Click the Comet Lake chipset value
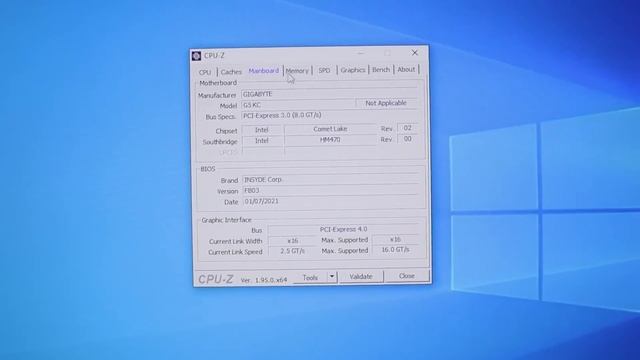Screen dimensions: 640x360 point(330,129)
